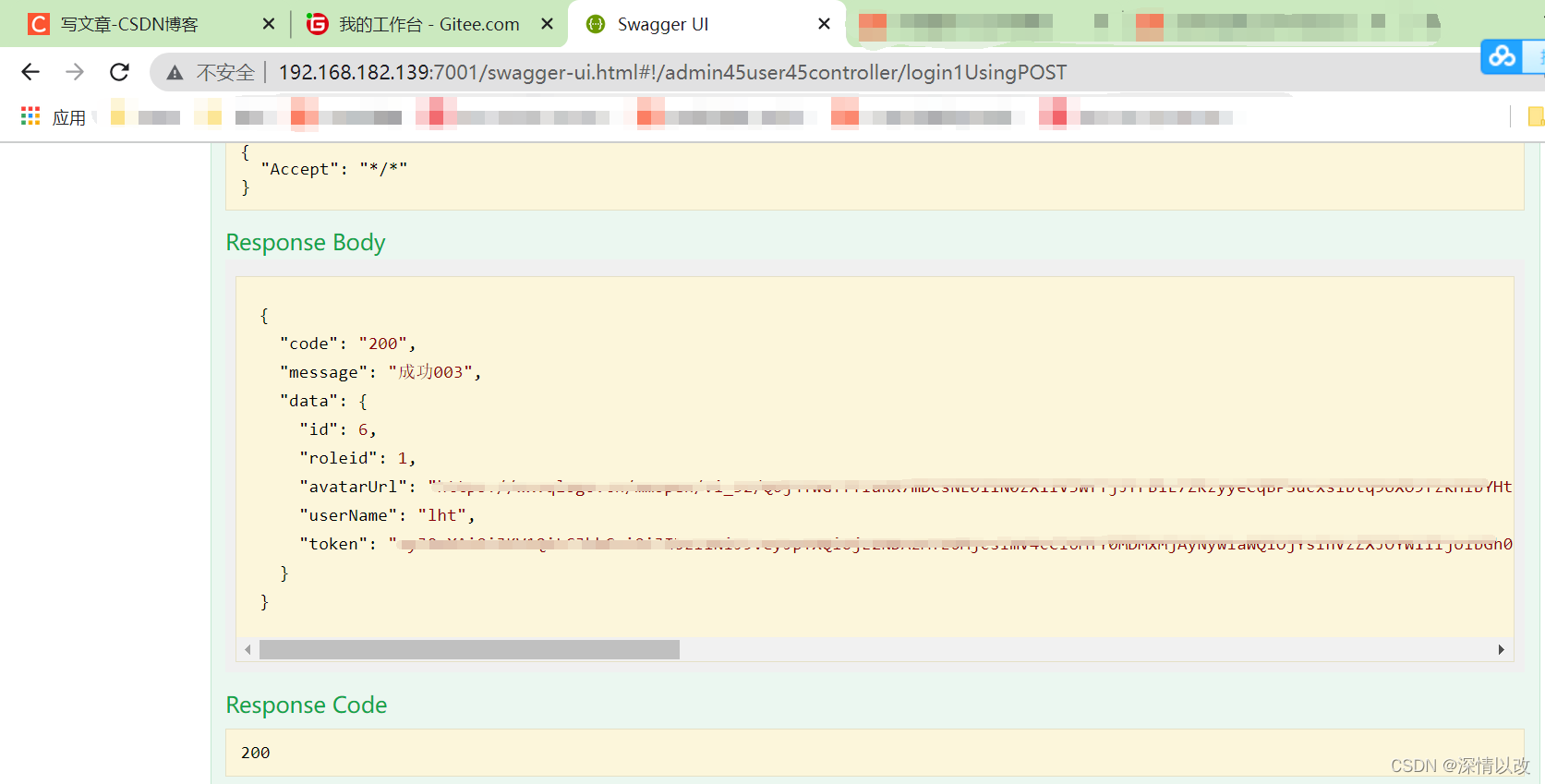The image size is (1545, 784).
Task: Click the "userName": "lht" line
Action: (x=387, y=515)
